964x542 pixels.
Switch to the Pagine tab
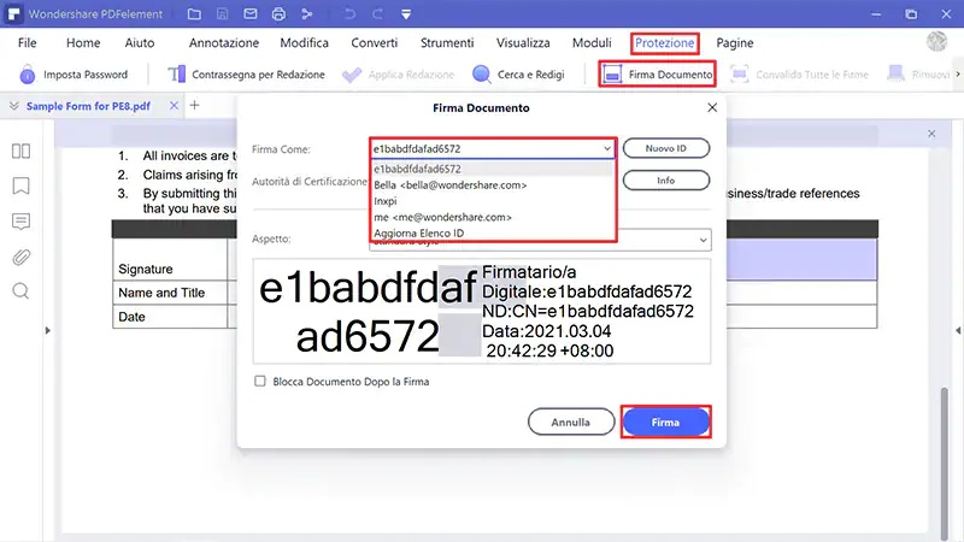(735, 43)
